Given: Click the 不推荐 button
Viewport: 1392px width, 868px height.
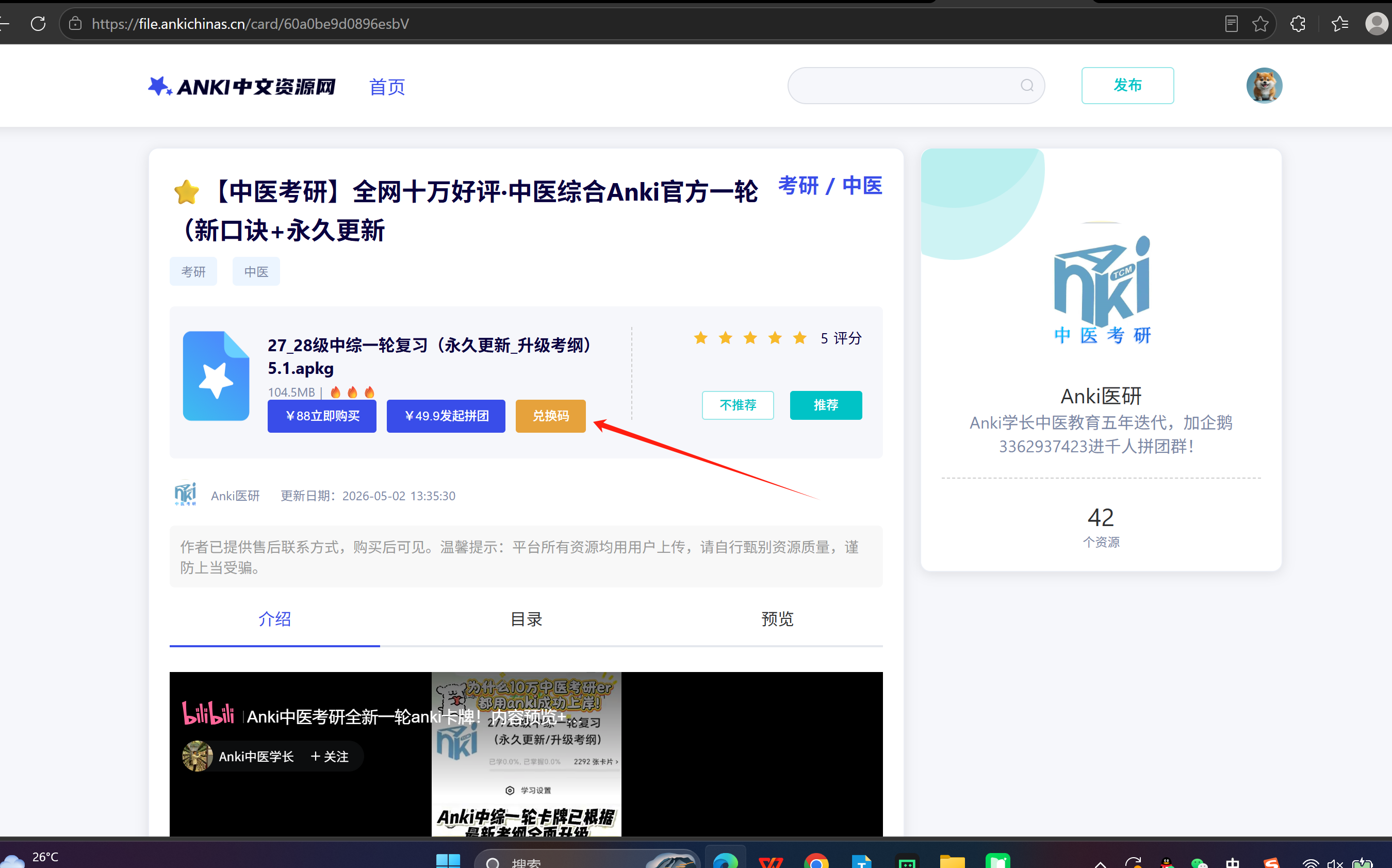Looking at the screenshot, I should tap(738, 405).
